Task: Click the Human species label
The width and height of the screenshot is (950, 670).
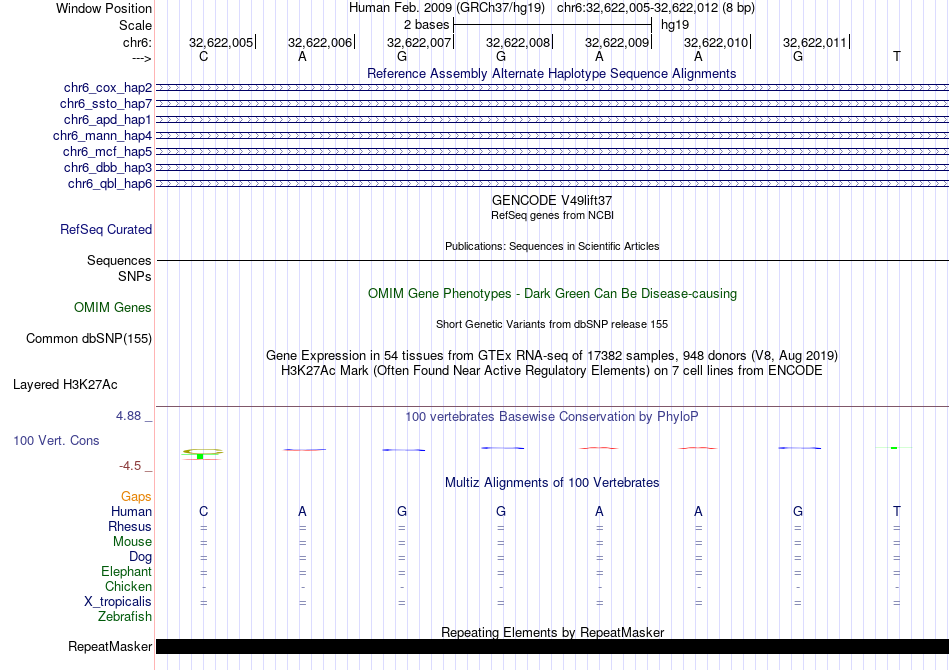Action: [131, 512]
